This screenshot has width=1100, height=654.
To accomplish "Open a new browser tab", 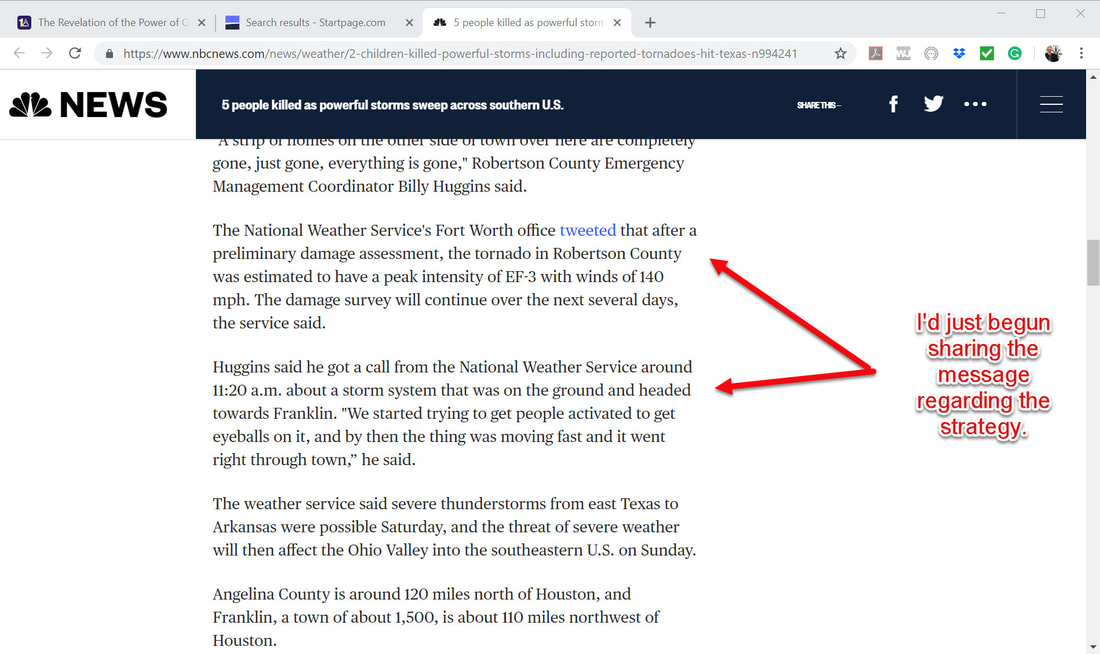I will (x=650, y=22).
